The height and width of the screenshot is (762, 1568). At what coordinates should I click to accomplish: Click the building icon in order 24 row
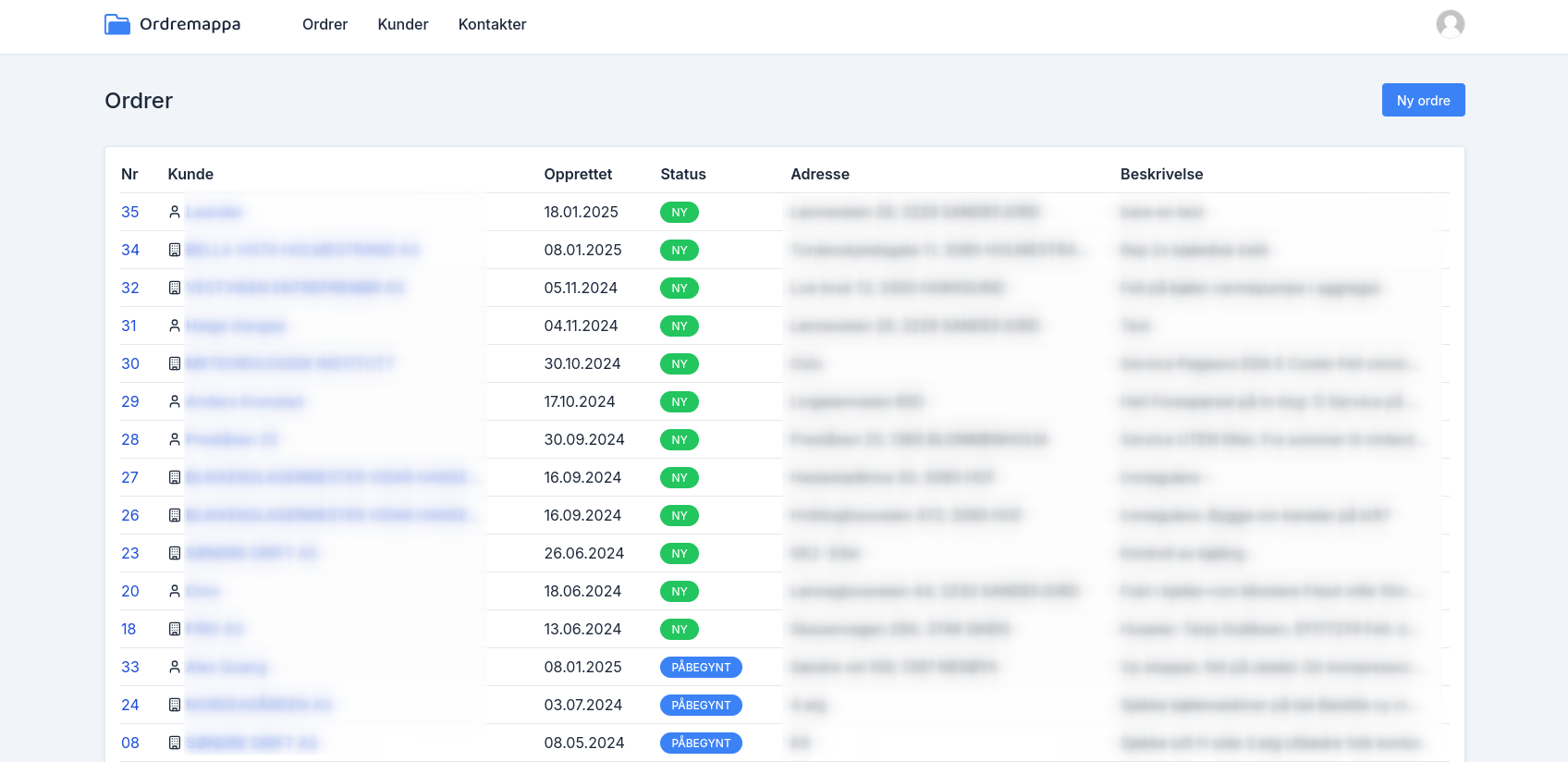click(175, 706)
